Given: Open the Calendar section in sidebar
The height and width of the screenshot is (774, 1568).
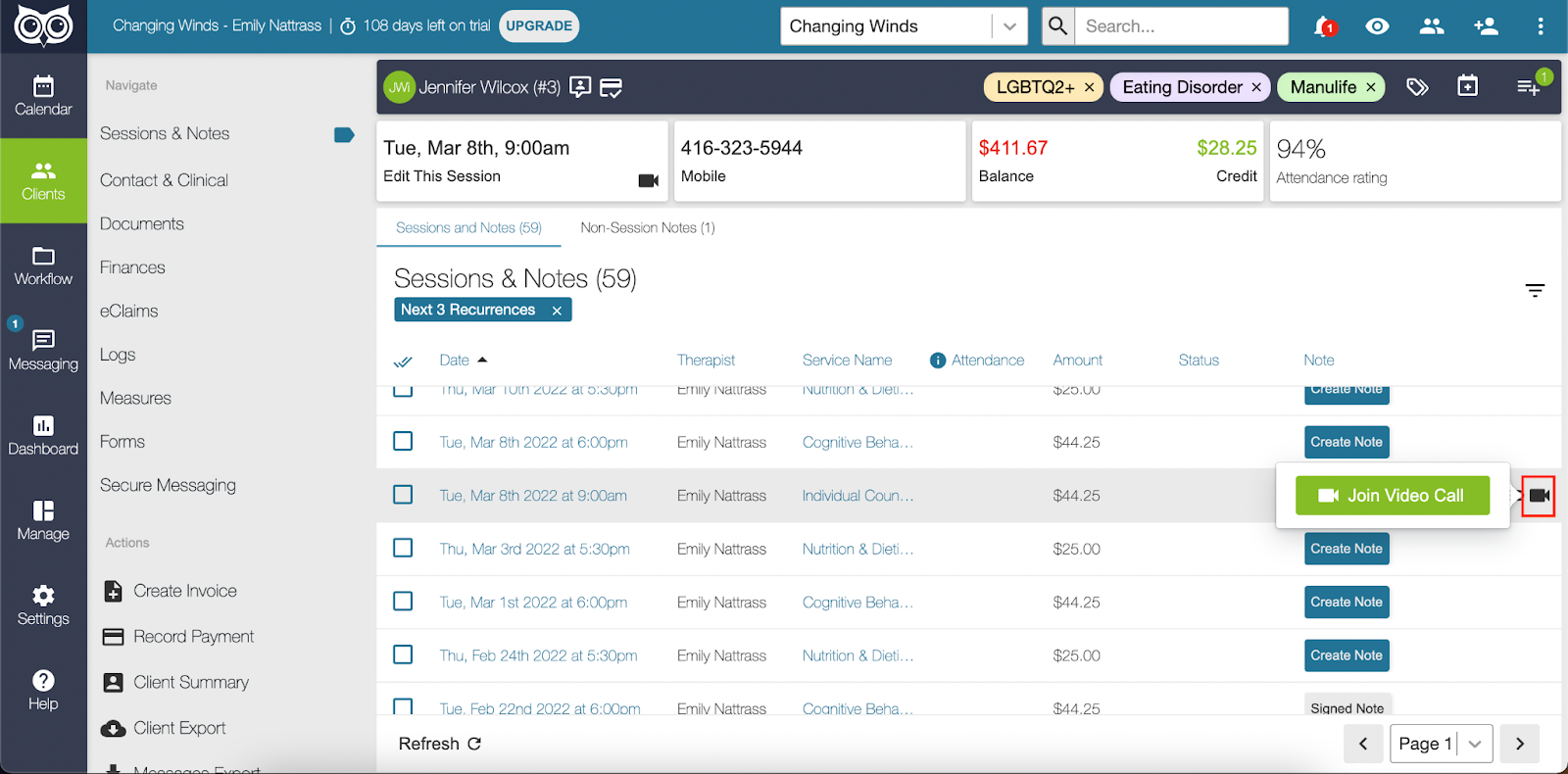Looking at the screenshot, I should (x=43, y=96).
